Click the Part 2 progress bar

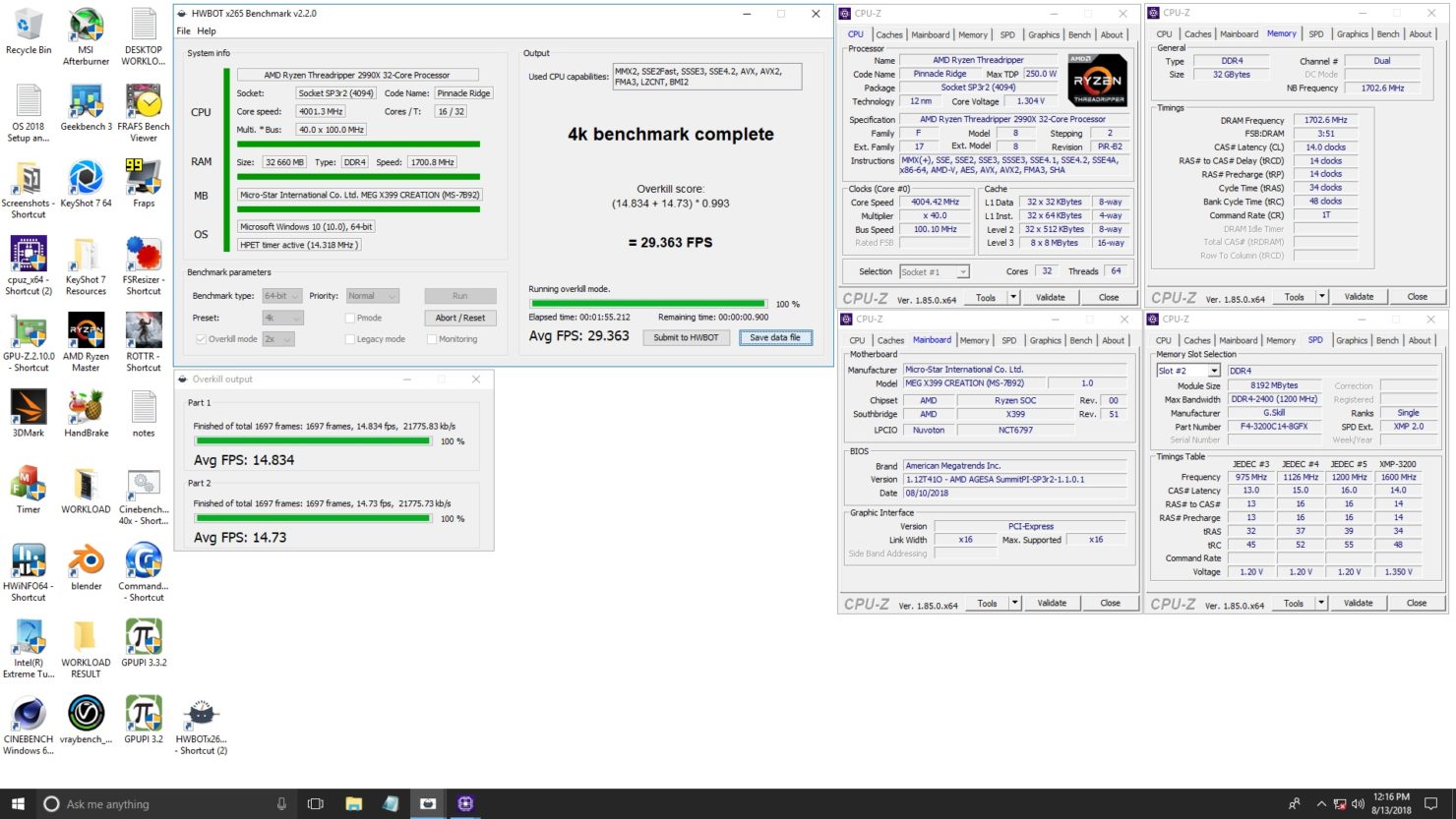(313, 518)
